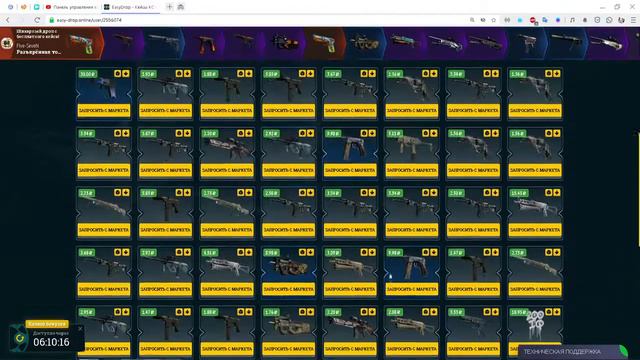Click the 06:10:16 bonus timer
This screenshot has height=360, width=640.
(51, 342)
